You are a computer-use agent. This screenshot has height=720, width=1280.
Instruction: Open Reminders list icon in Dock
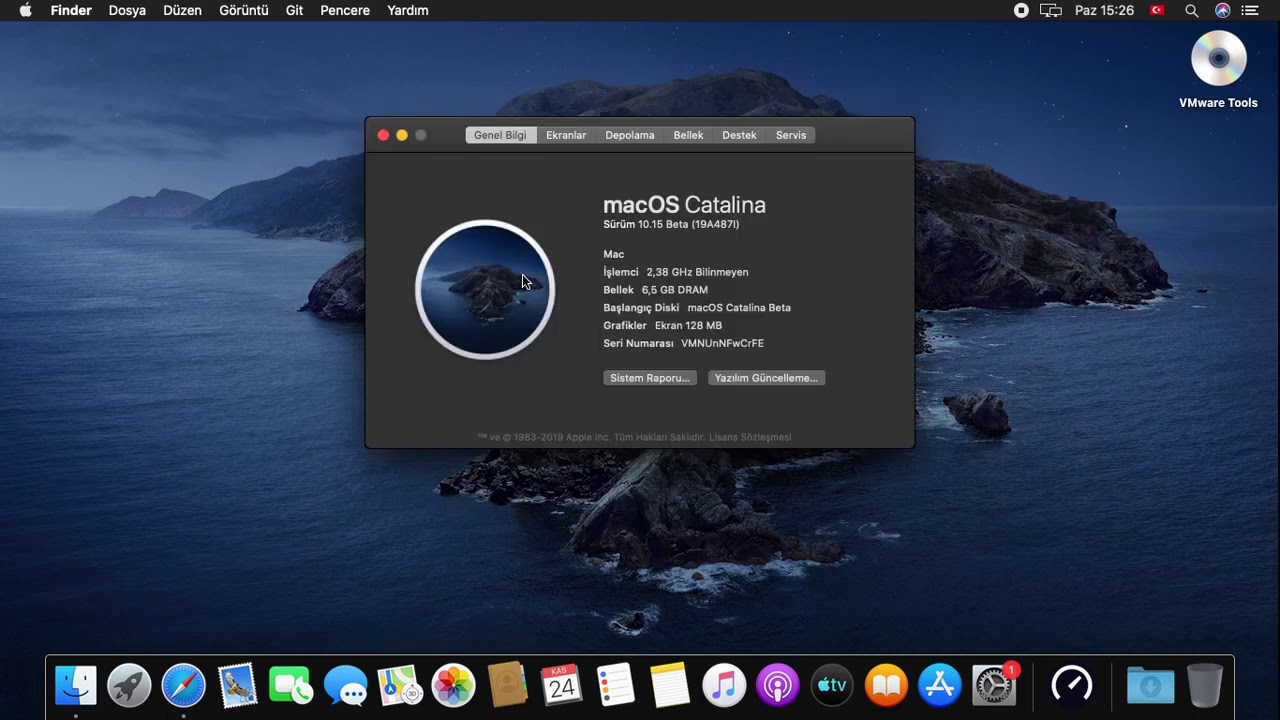[x=615, y=686]
